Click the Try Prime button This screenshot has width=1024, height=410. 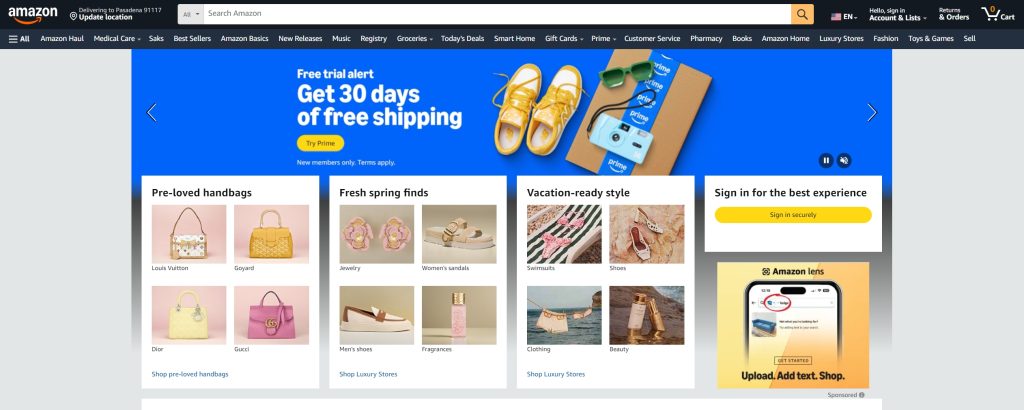[x=320, y=144]
